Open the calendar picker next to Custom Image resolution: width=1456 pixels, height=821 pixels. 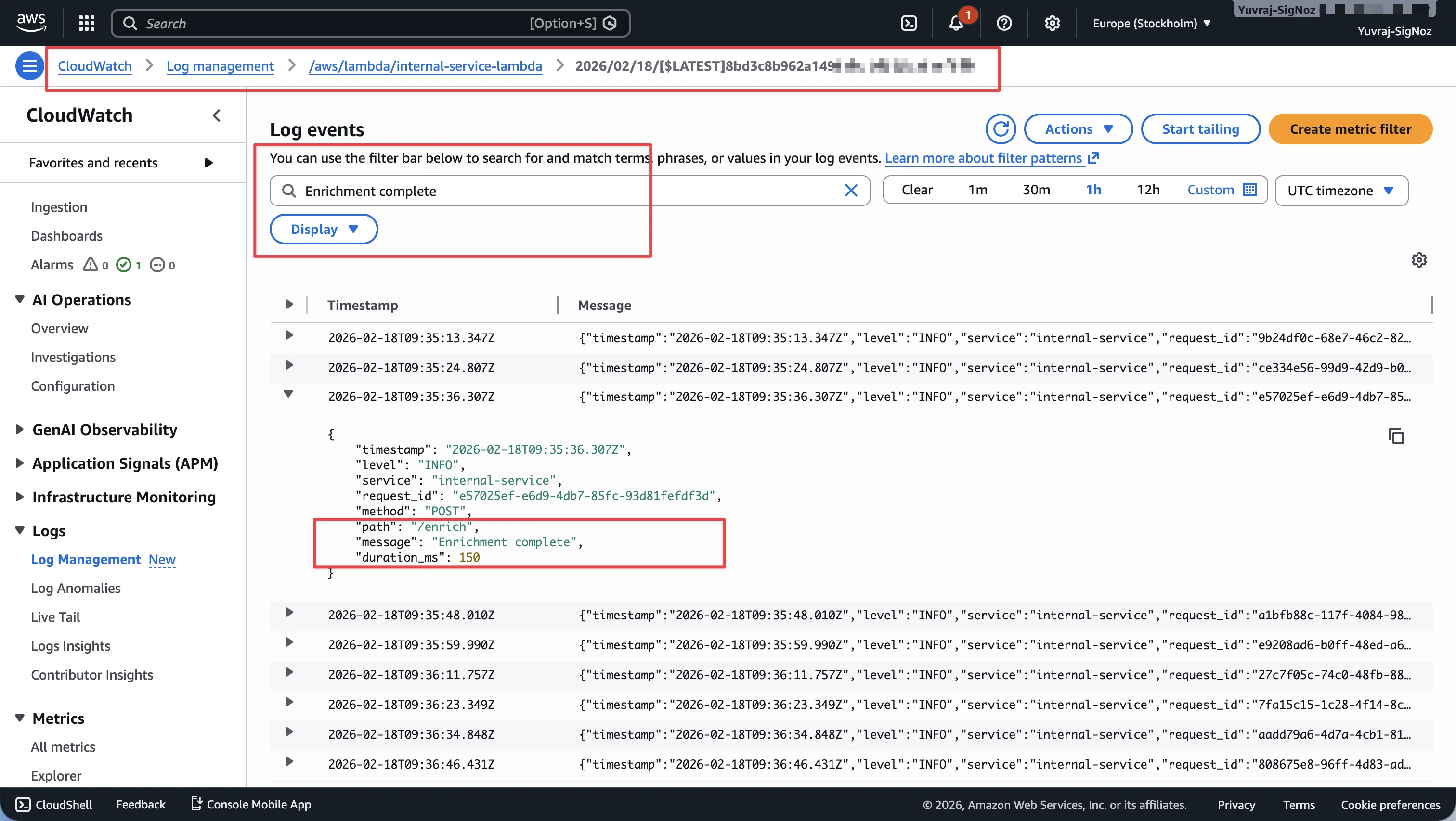(1250, 190)
